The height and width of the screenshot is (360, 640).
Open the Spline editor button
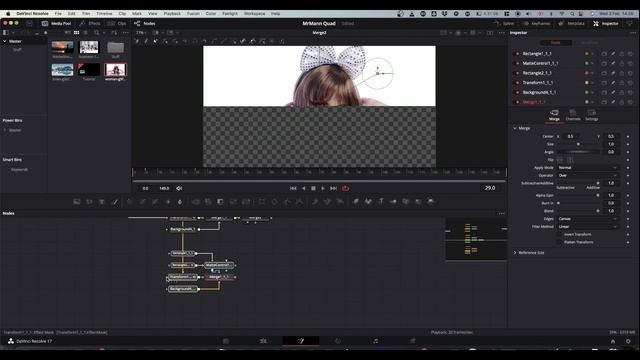tap(504, 24)
